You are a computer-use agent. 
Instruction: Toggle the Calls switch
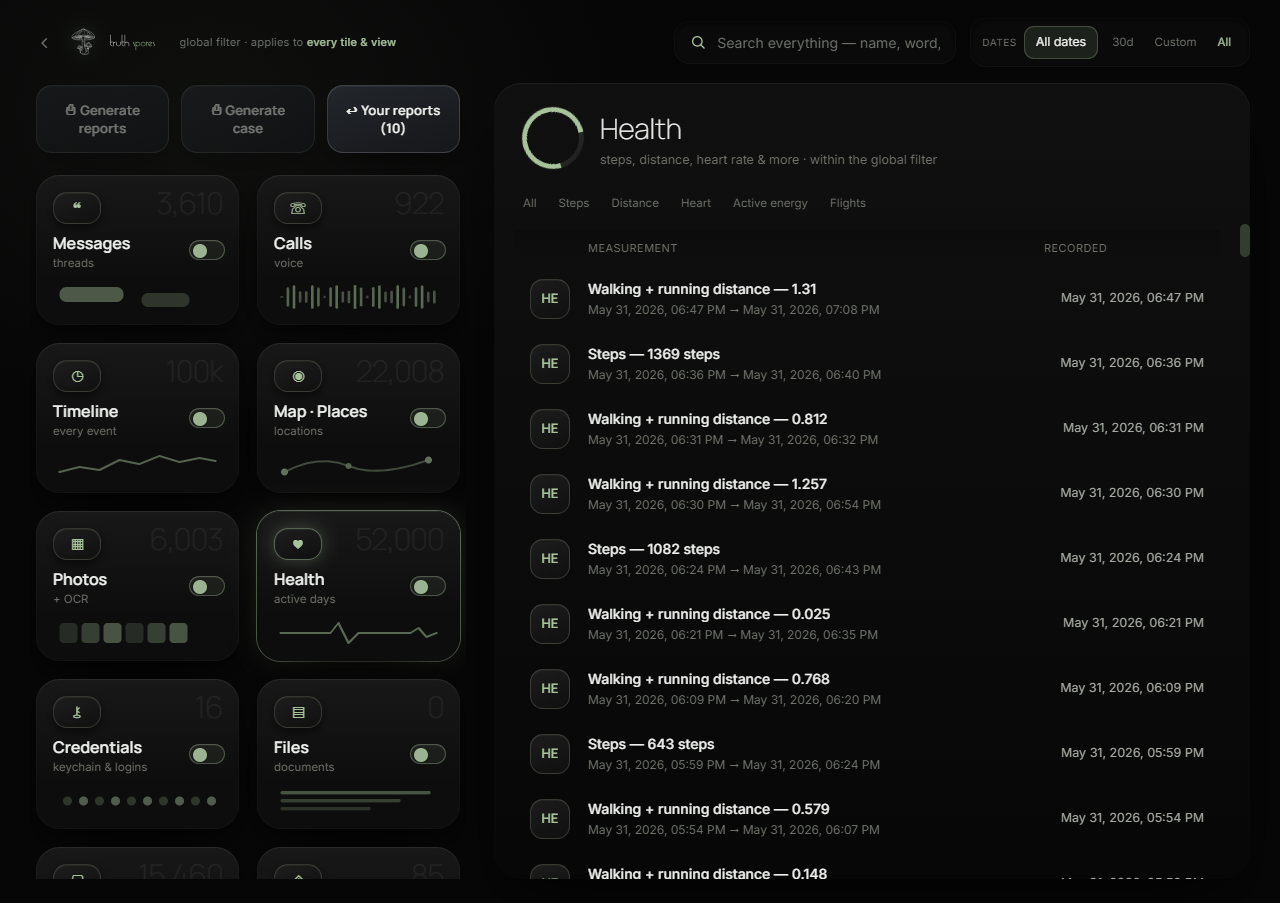coord(428,250)
